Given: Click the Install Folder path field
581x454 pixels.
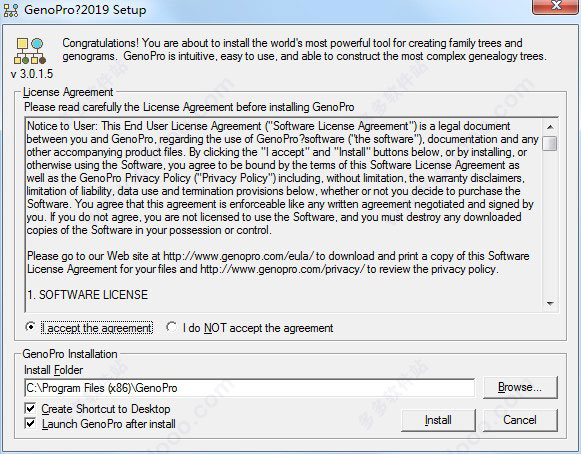Looking at the screenshot, I should click(x=249, y=388).
